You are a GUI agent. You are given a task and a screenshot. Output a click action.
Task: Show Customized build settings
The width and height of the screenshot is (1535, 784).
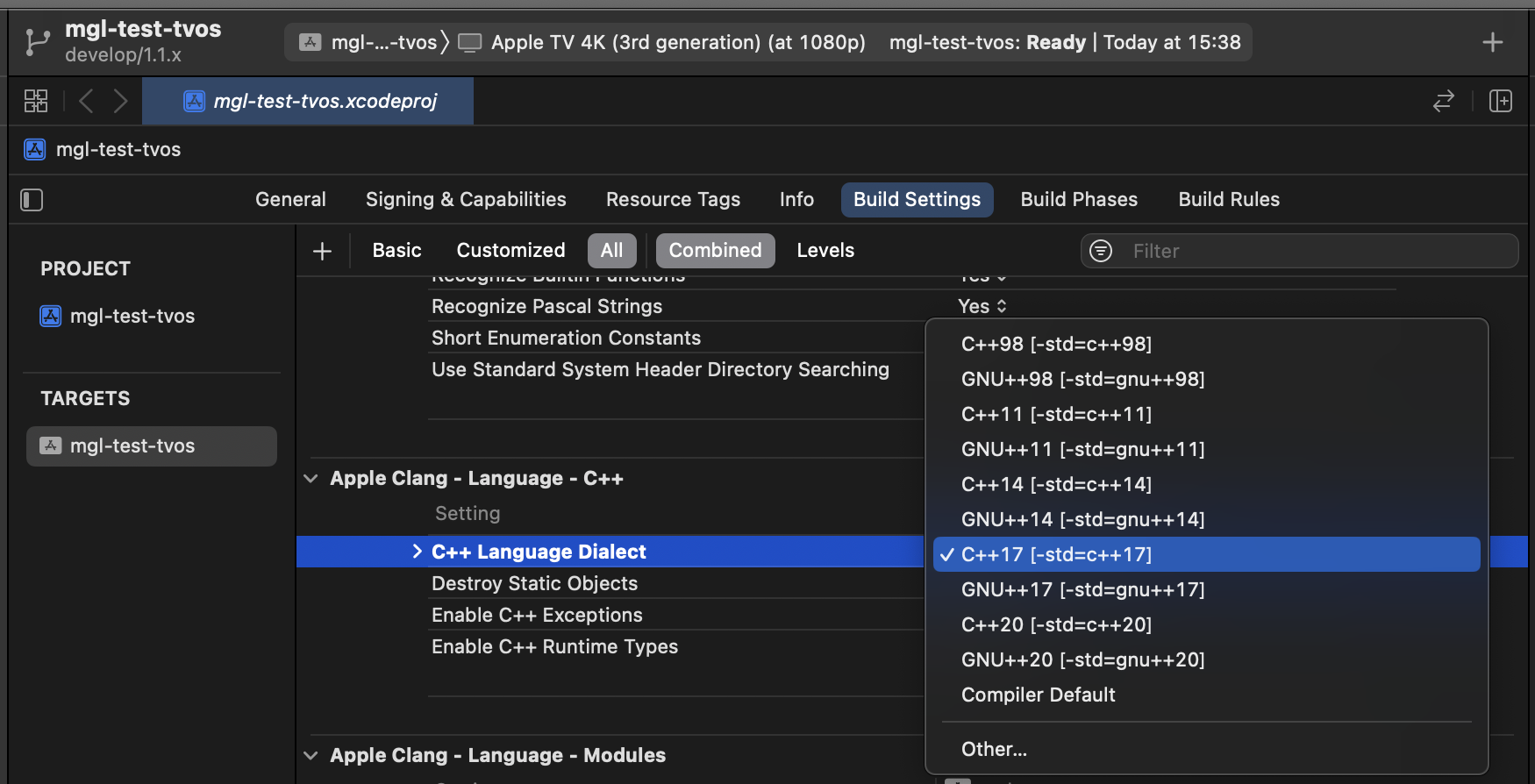point(510,251)
